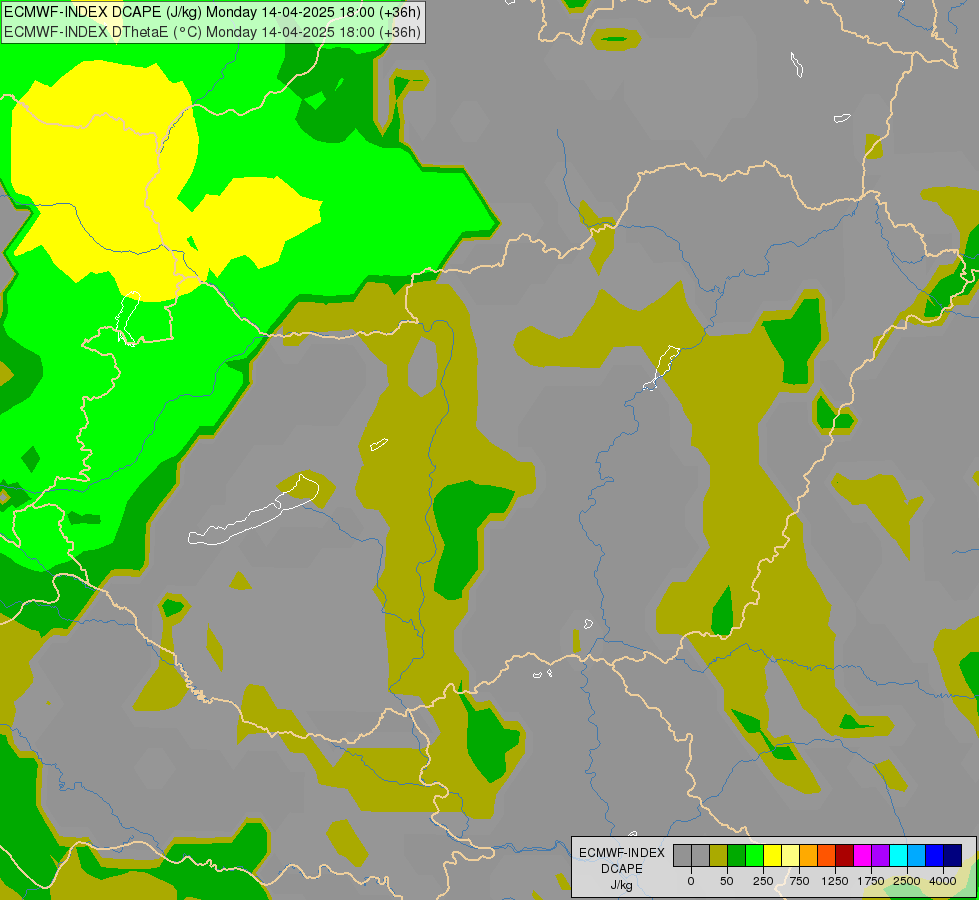Click the red-orange legend swatch before 1250
979x900 pixels.
[827, 855]
